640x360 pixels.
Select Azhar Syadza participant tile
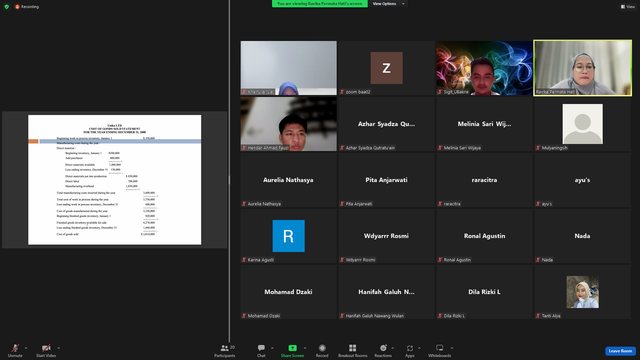point(387,124)
